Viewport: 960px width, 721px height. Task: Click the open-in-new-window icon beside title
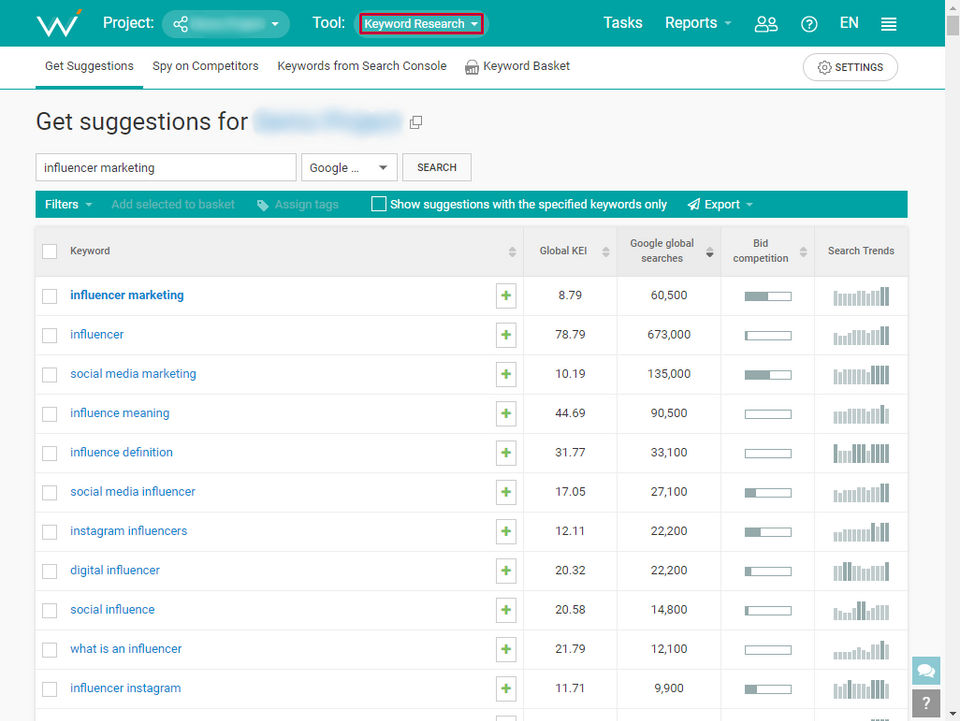point(416,123)
